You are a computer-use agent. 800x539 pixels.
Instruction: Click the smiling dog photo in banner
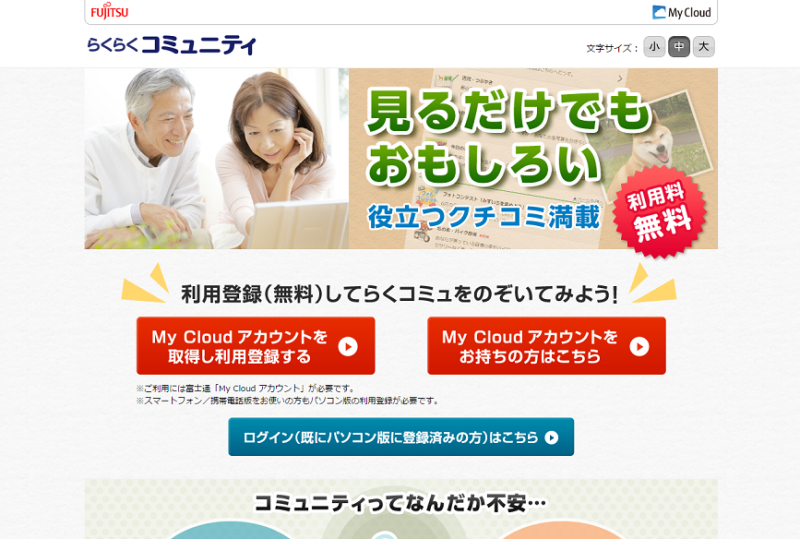654,144
